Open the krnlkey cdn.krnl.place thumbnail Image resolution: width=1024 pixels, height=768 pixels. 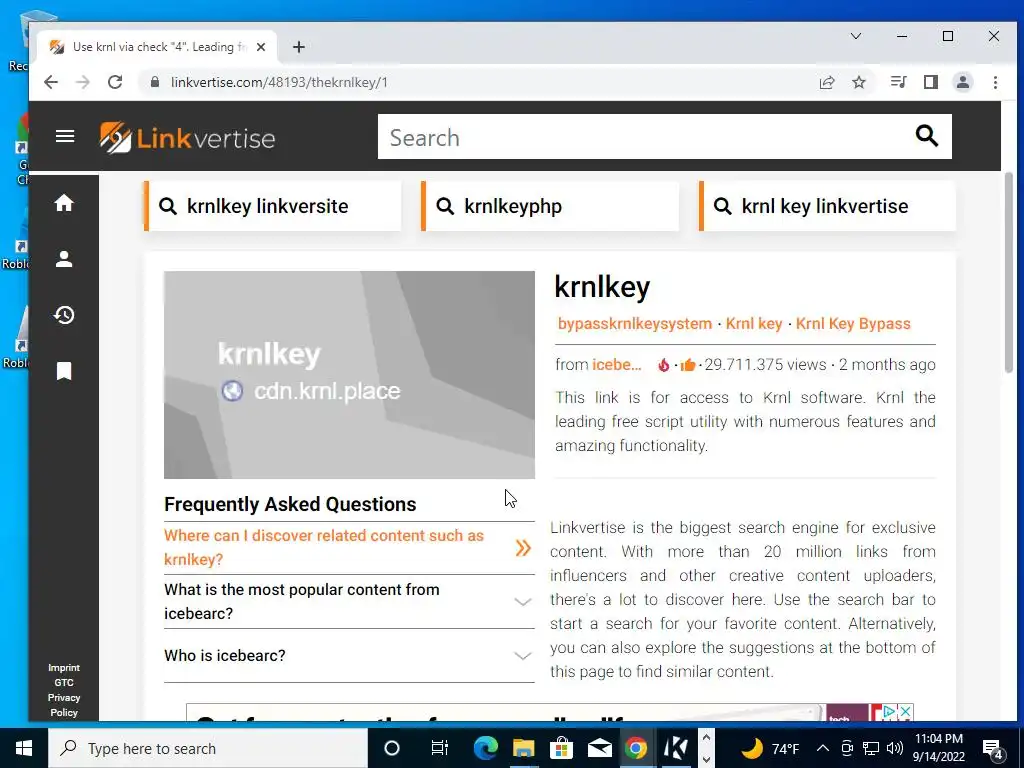coord(349,375)
